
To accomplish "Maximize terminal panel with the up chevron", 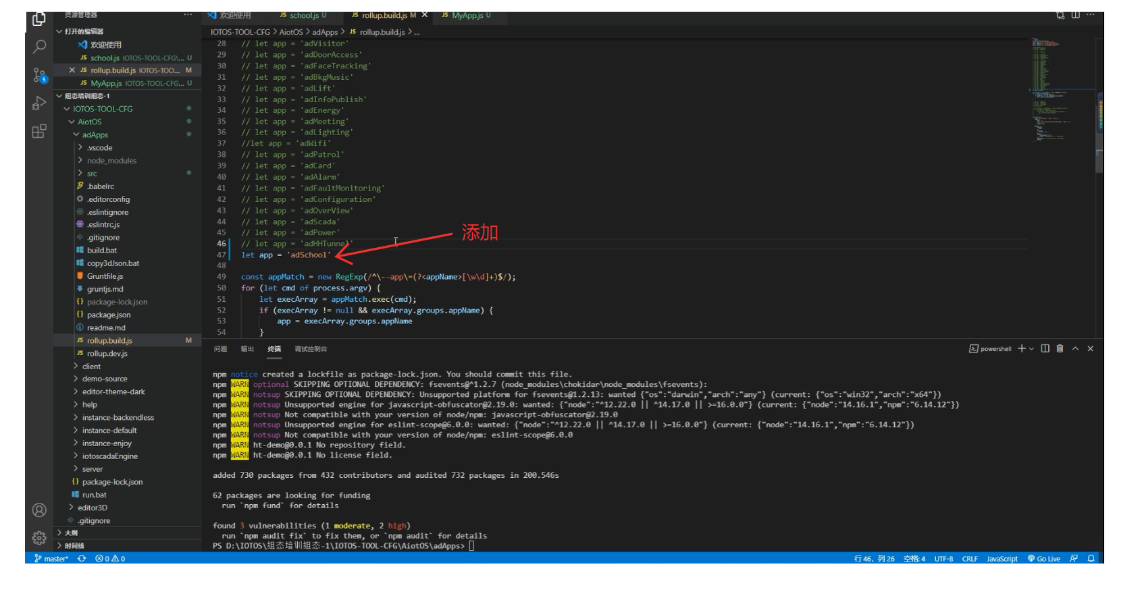I will [1075, 348].
